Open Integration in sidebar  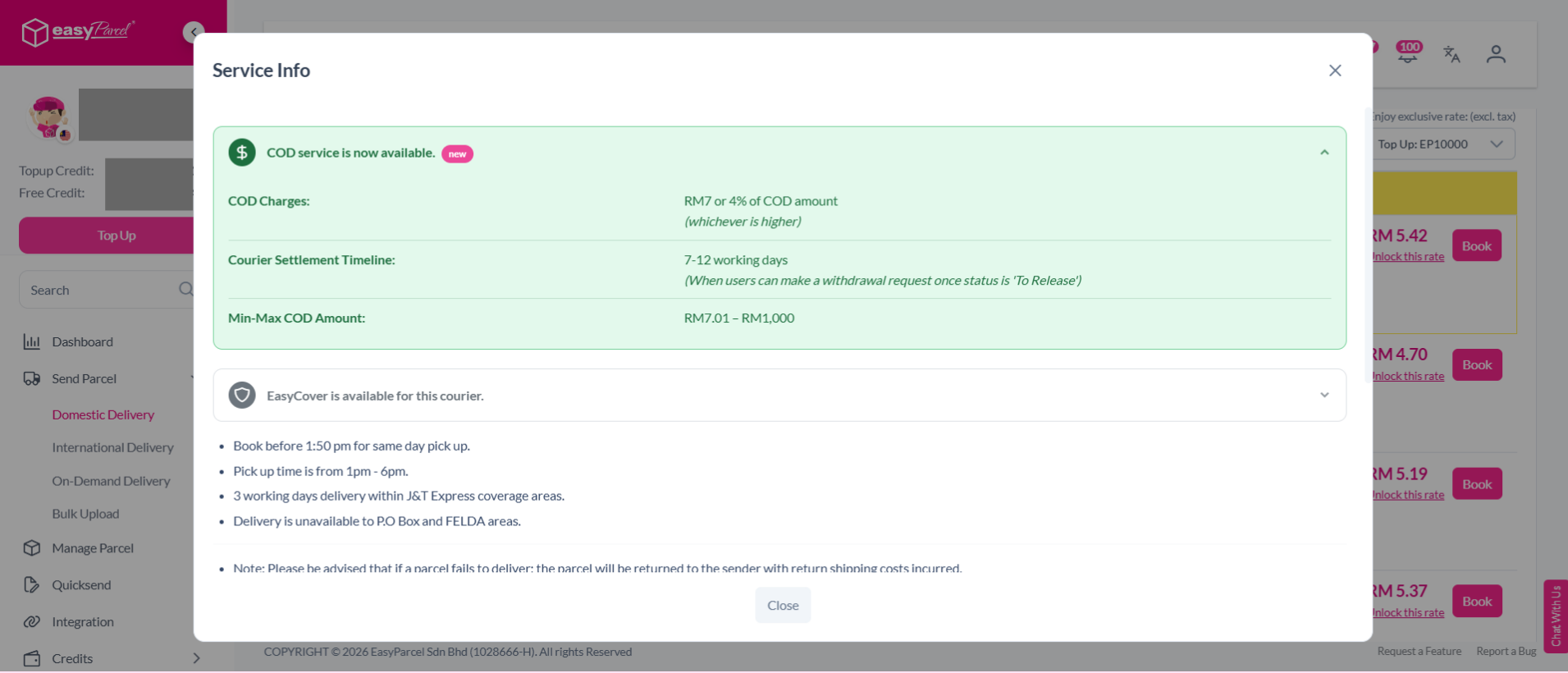pyautogui.click(x=83, y=622)
